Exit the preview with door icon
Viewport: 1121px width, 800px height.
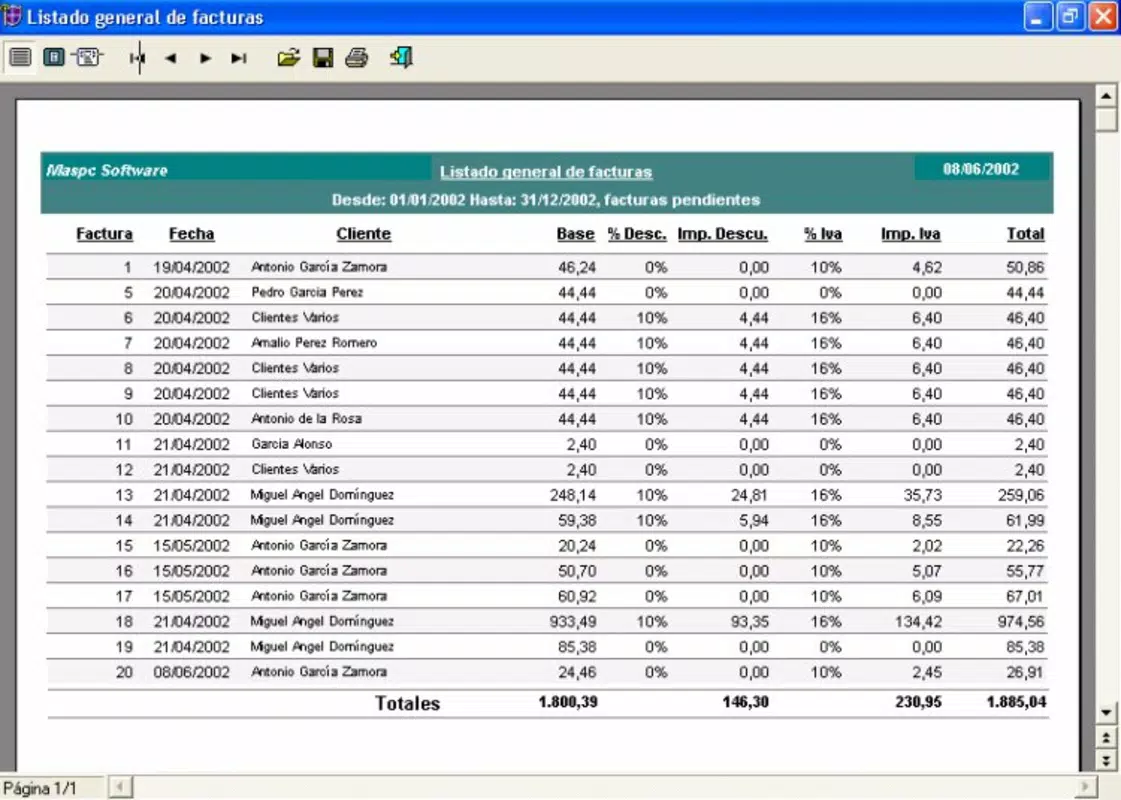coord(401,57)
